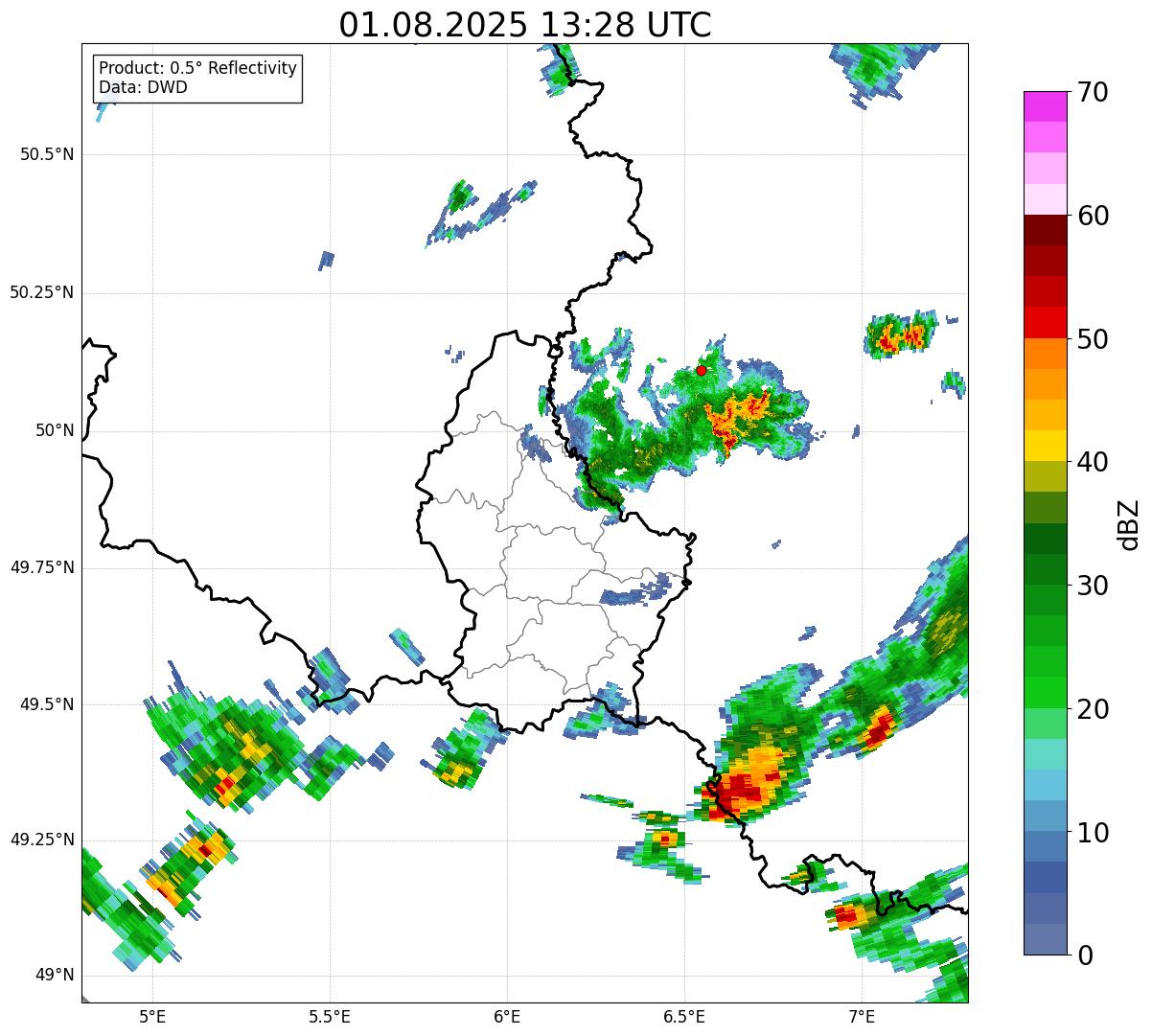
Task: Click the yellow colorbar swatch just above 40
Action: click(x=1045, y=446)
